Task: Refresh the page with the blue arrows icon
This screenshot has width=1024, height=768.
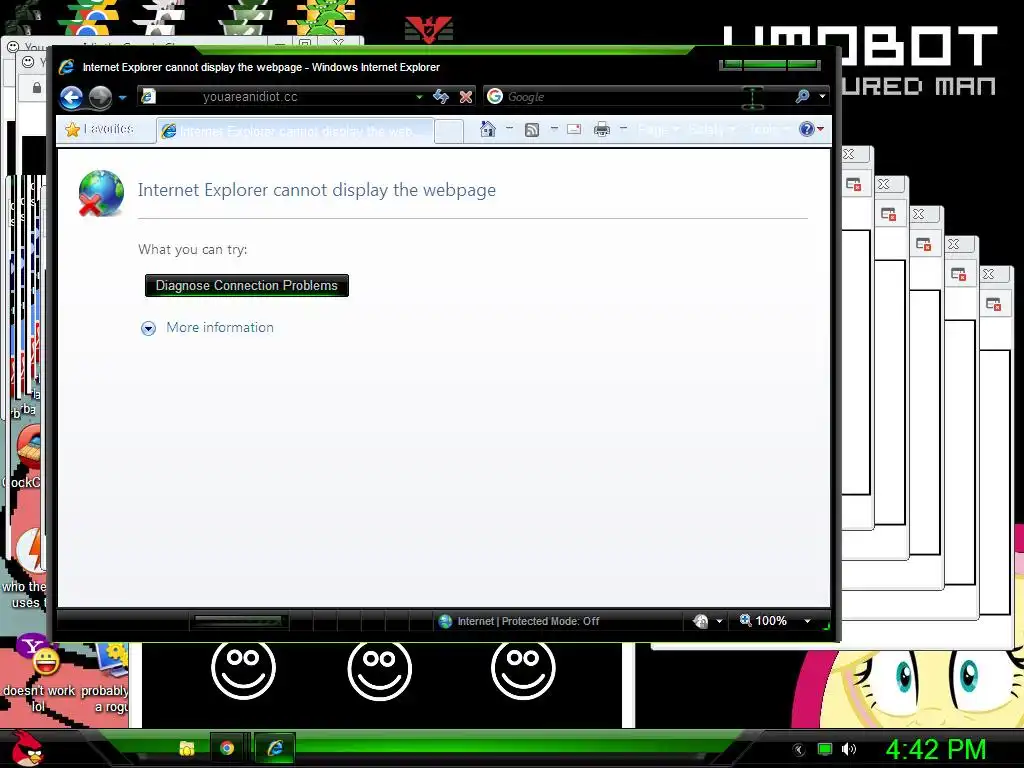Action: (441, 97)
